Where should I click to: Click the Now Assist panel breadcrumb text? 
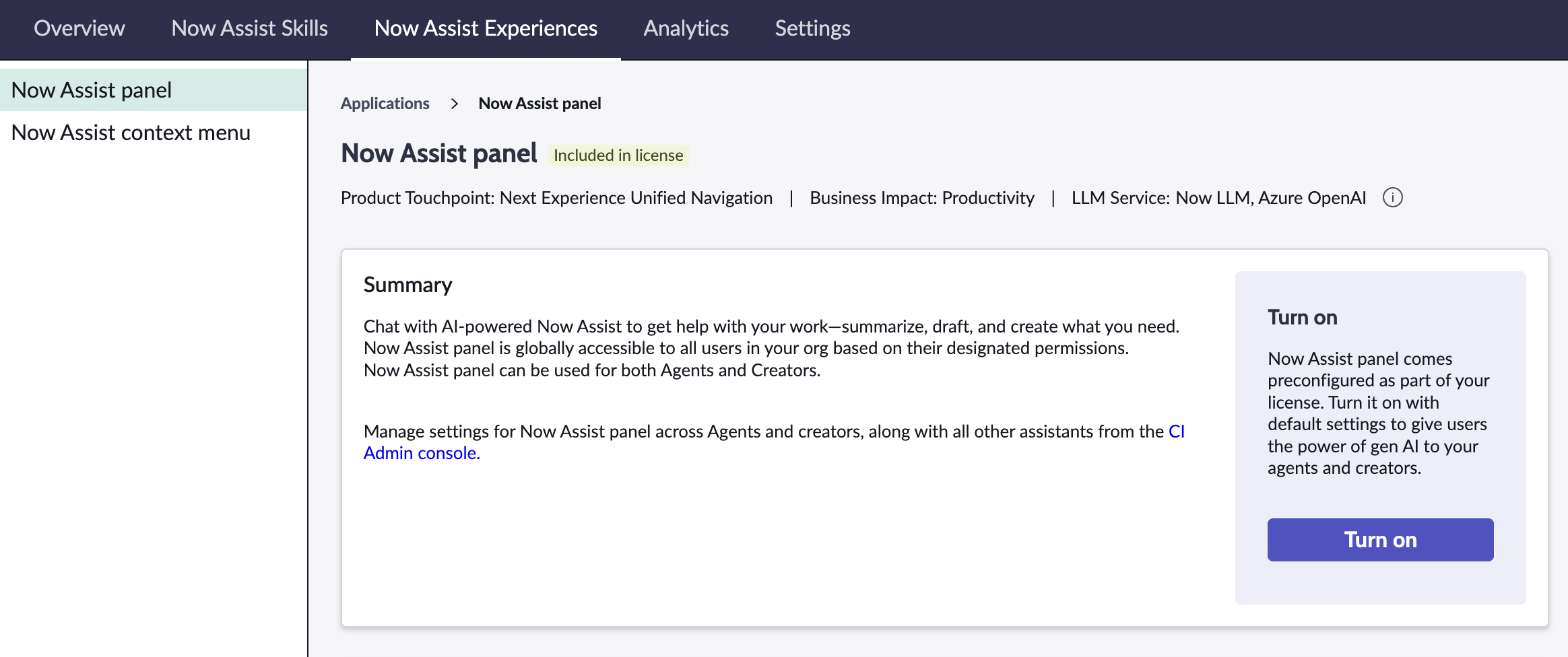click(540, 104)
